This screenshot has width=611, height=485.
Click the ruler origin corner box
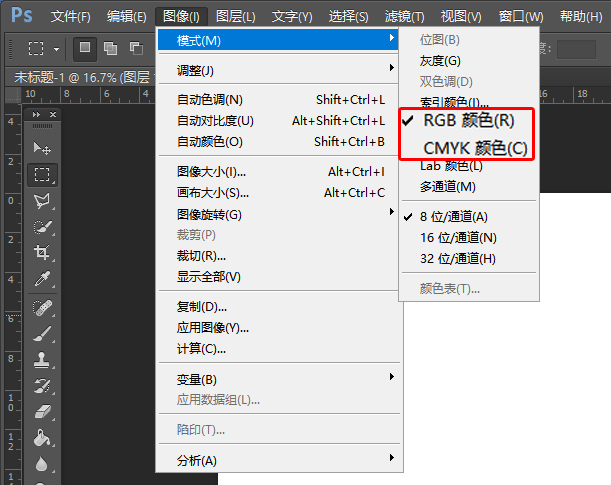click(13, 95)
